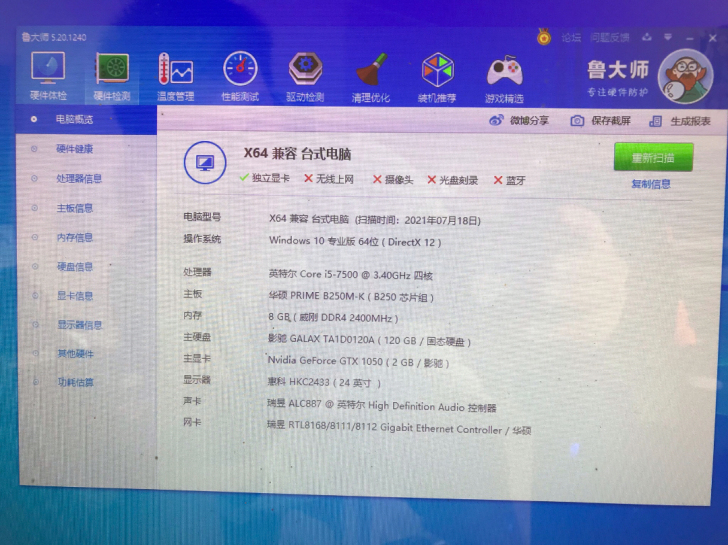This screenshot has height=545, width=728.
Task: Click the 惠科 HKC2433 monitor value
Action: coord(324,383)
